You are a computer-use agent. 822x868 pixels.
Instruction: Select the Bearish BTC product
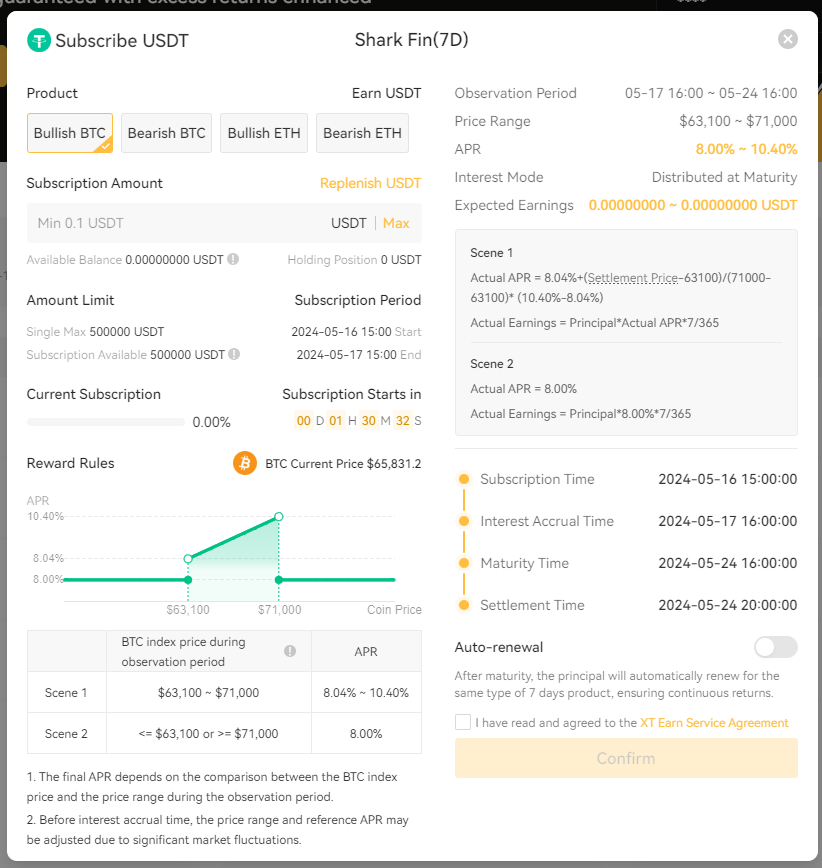click(x=166, y=133)
